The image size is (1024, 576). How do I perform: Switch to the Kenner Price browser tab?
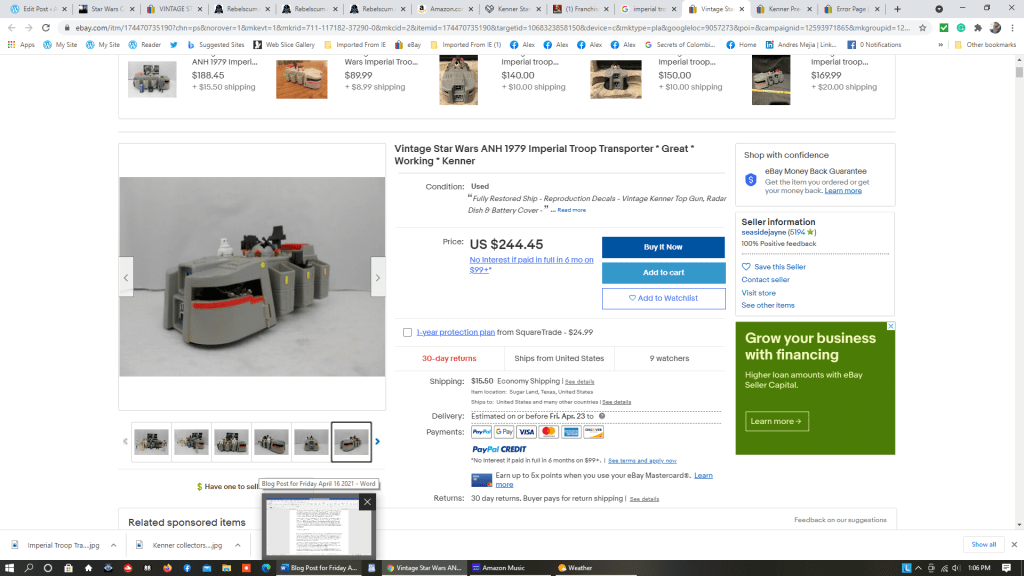784,9
